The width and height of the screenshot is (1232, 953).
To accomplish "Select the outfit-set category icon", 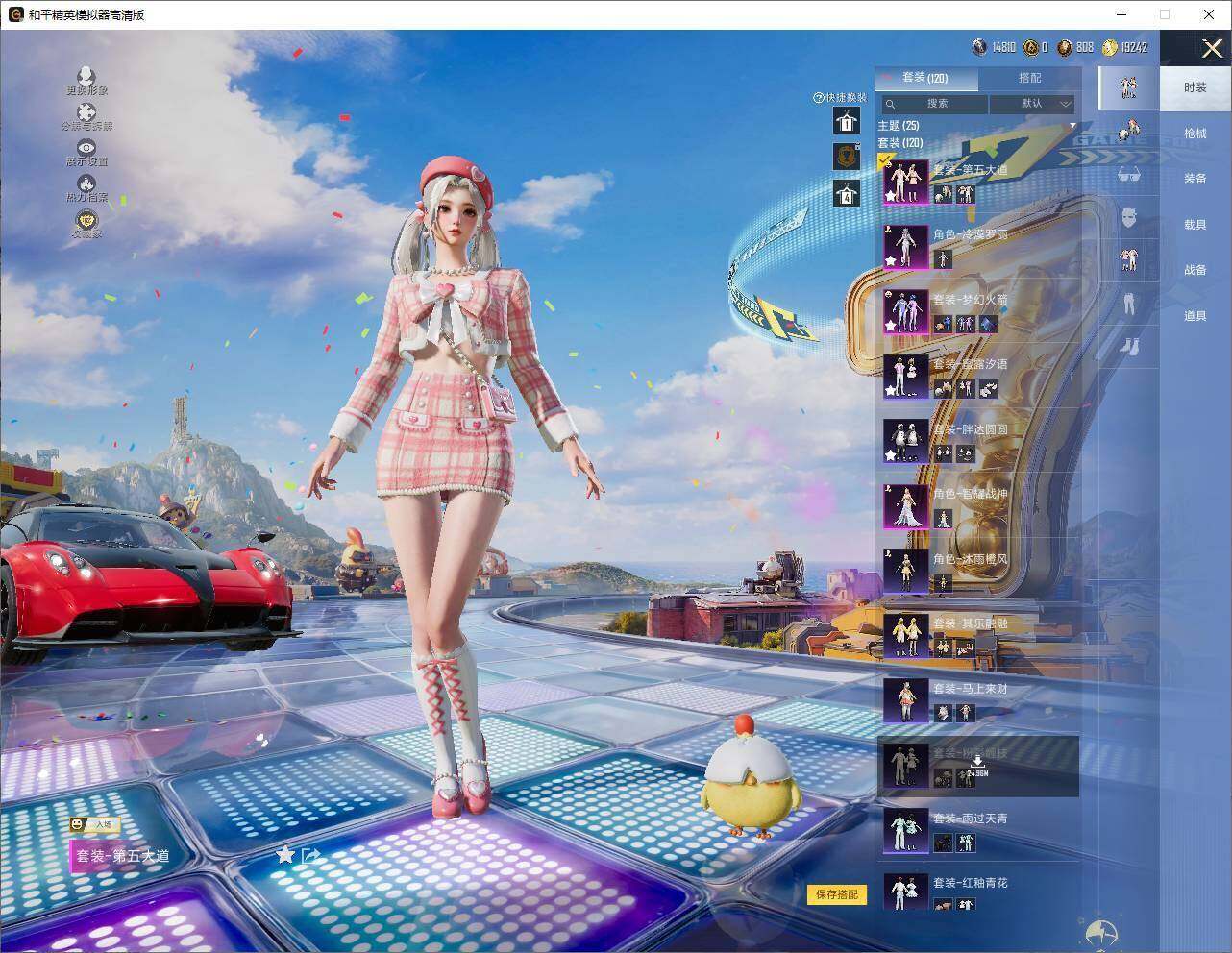I will coord(1128,86).
